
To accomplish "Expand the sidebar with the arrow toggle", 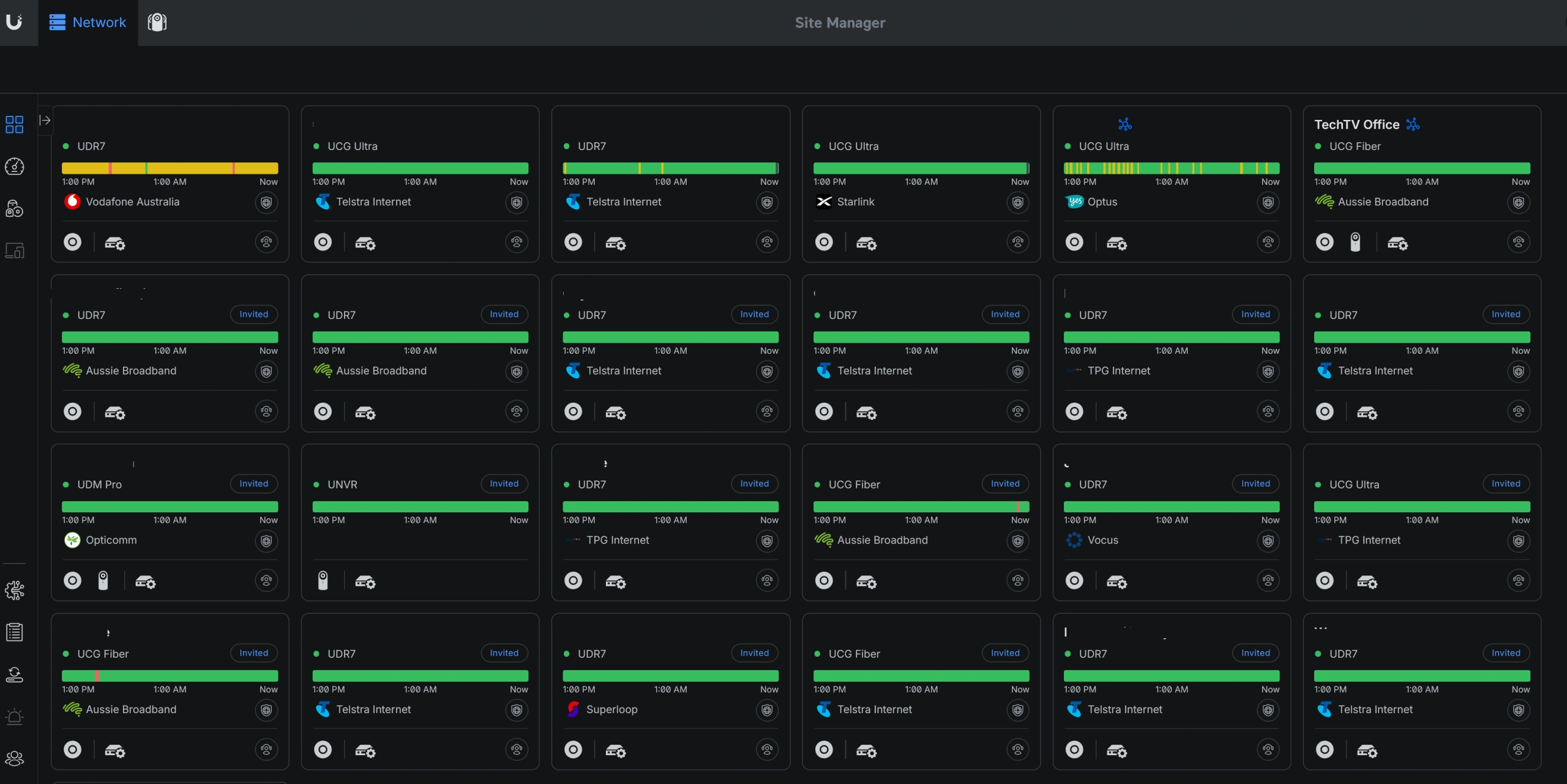I will (45, 120).
